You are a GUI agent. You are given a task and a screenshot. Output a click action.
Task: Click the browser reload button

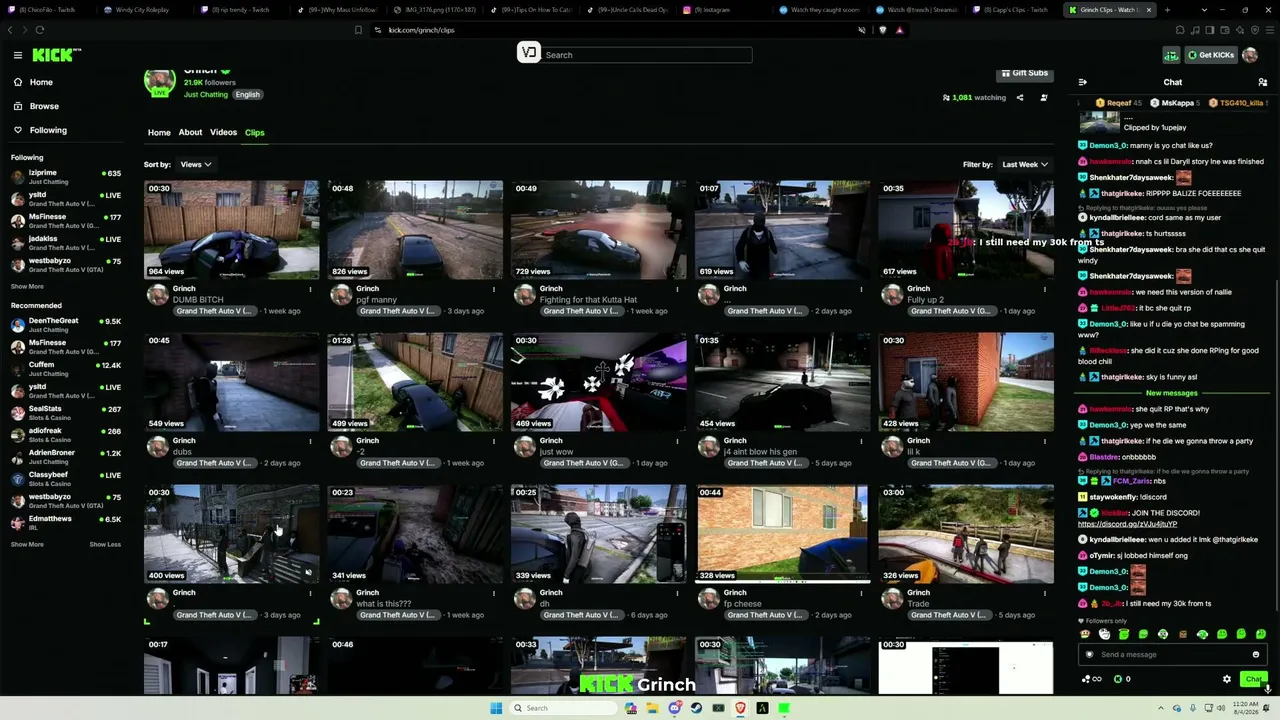click(x=39, y=30)
